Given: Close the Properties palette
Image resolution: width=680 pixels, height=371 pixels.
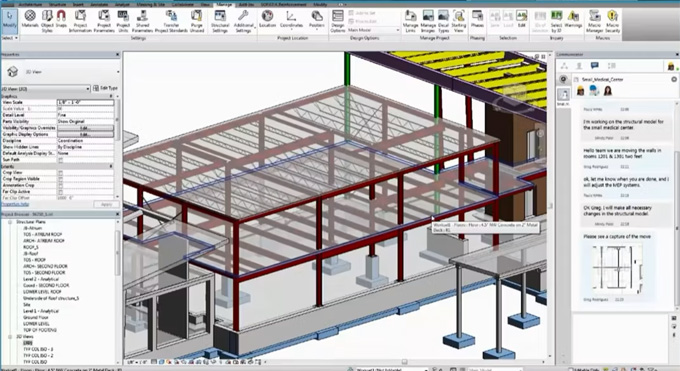Looking at the screenshot, I should click(x=118, y=55).
